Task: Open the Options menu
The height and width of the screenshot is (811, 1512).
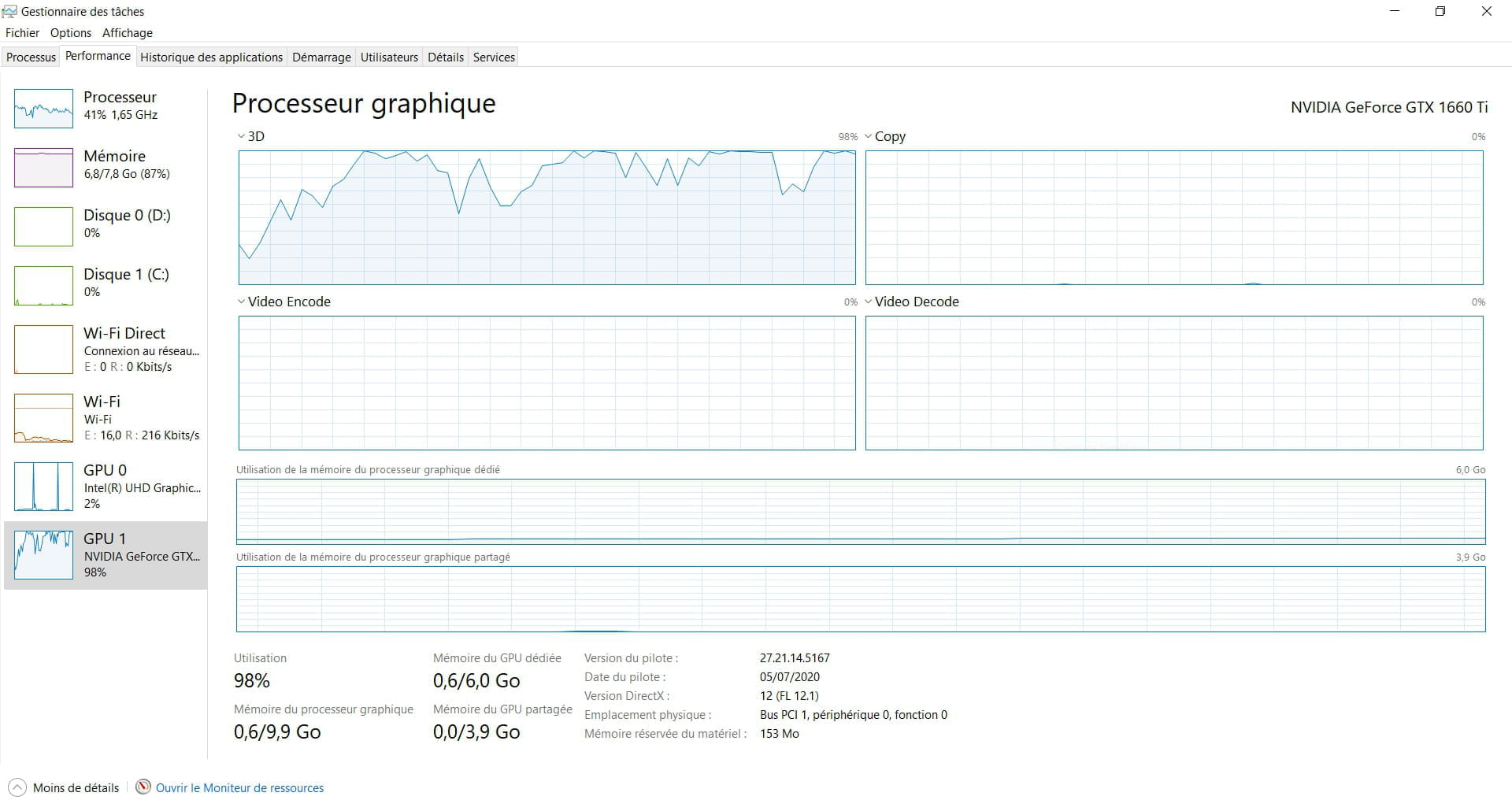Action: coord(71,33)
